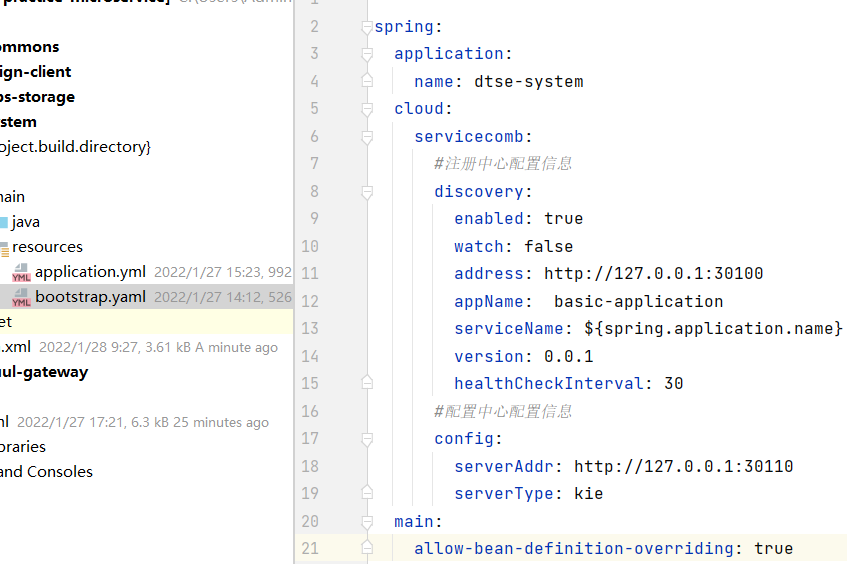
Task: Select the resources folder name
Action: 47,247
